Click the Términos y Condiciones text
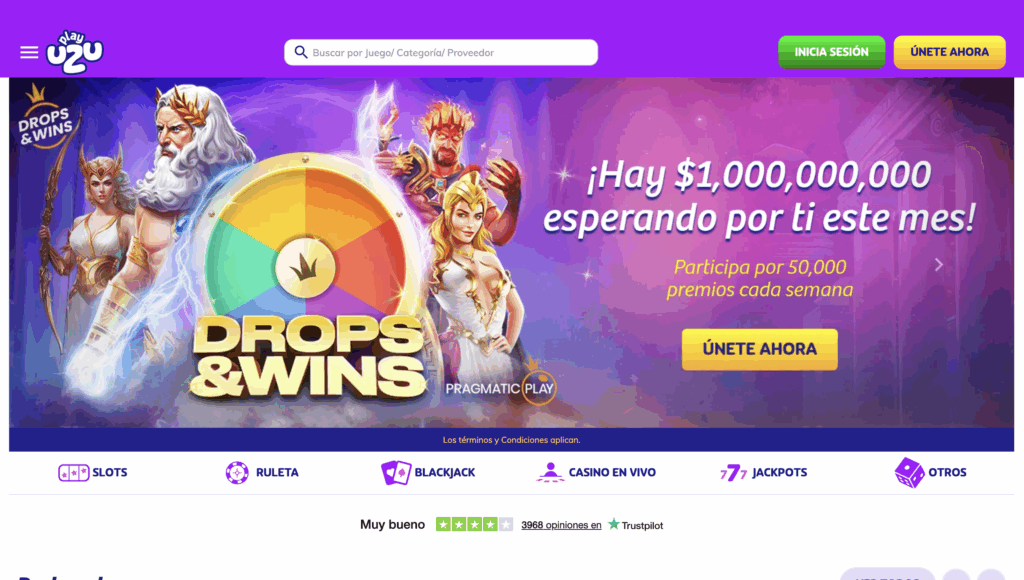1024x580 pixels. [x=511, y=440]
